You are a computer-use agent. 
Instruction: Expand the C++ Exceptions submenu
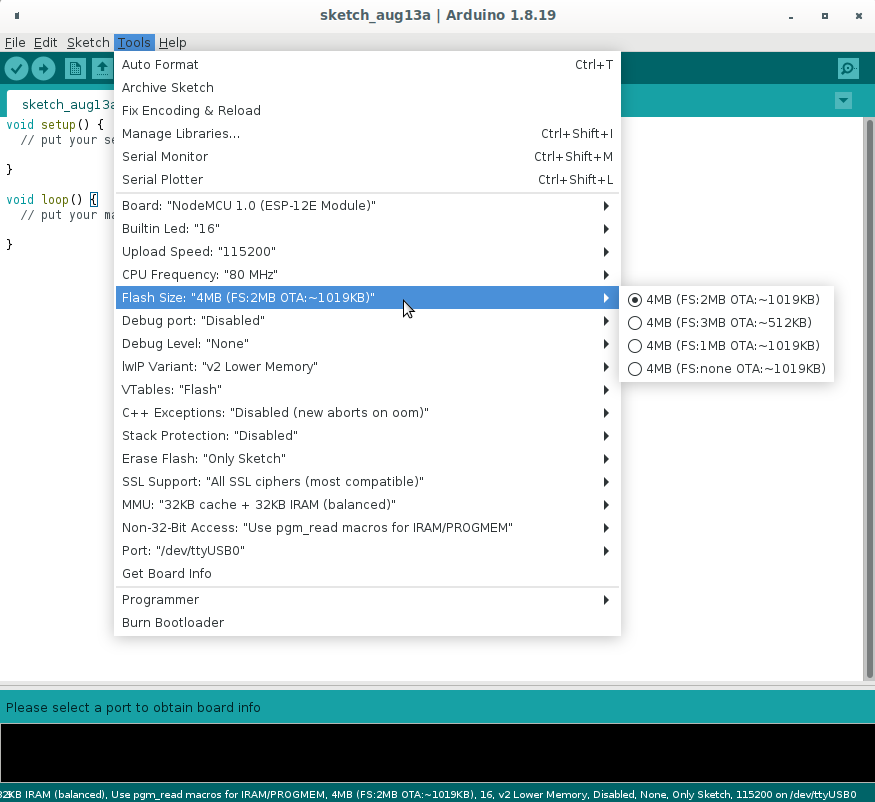367,412
